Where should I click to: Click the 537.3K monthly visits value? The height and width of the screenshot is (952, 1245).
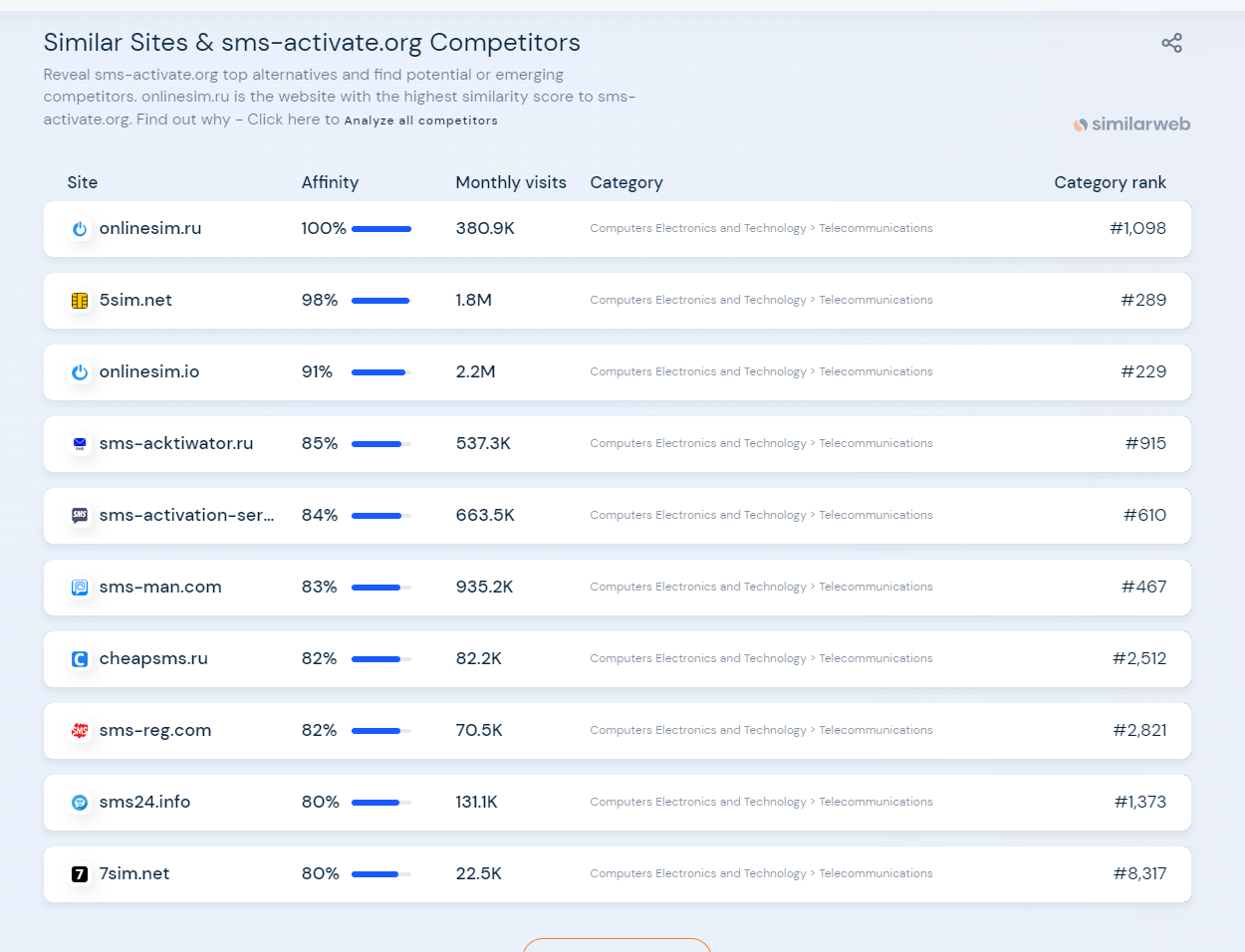[483, 443]
